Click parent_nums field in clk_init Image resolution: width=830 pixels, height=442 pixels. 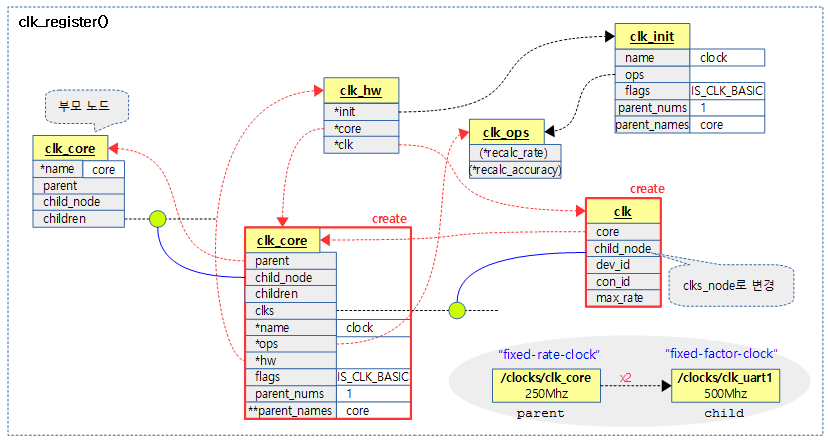point(652,108)
